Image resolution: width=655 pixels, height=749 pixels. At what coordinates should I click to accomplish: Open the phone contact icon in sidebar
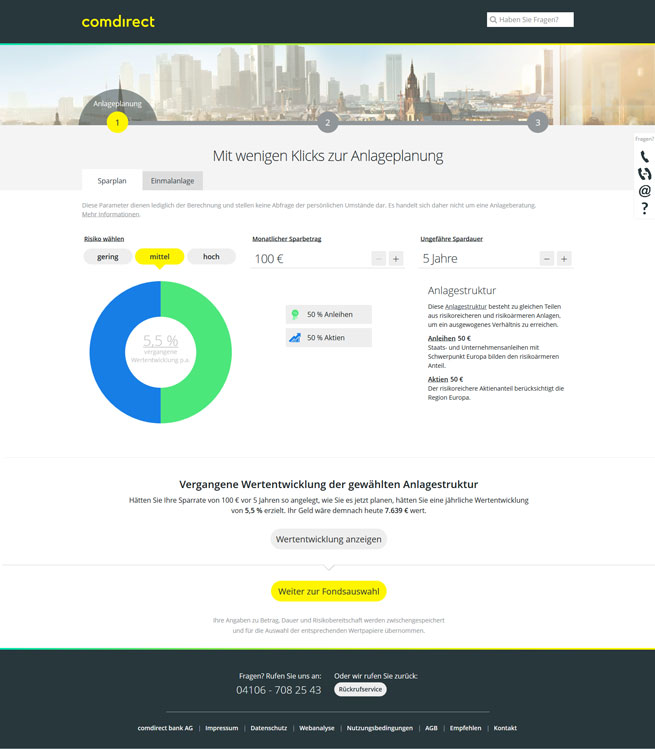click(644, 157)
